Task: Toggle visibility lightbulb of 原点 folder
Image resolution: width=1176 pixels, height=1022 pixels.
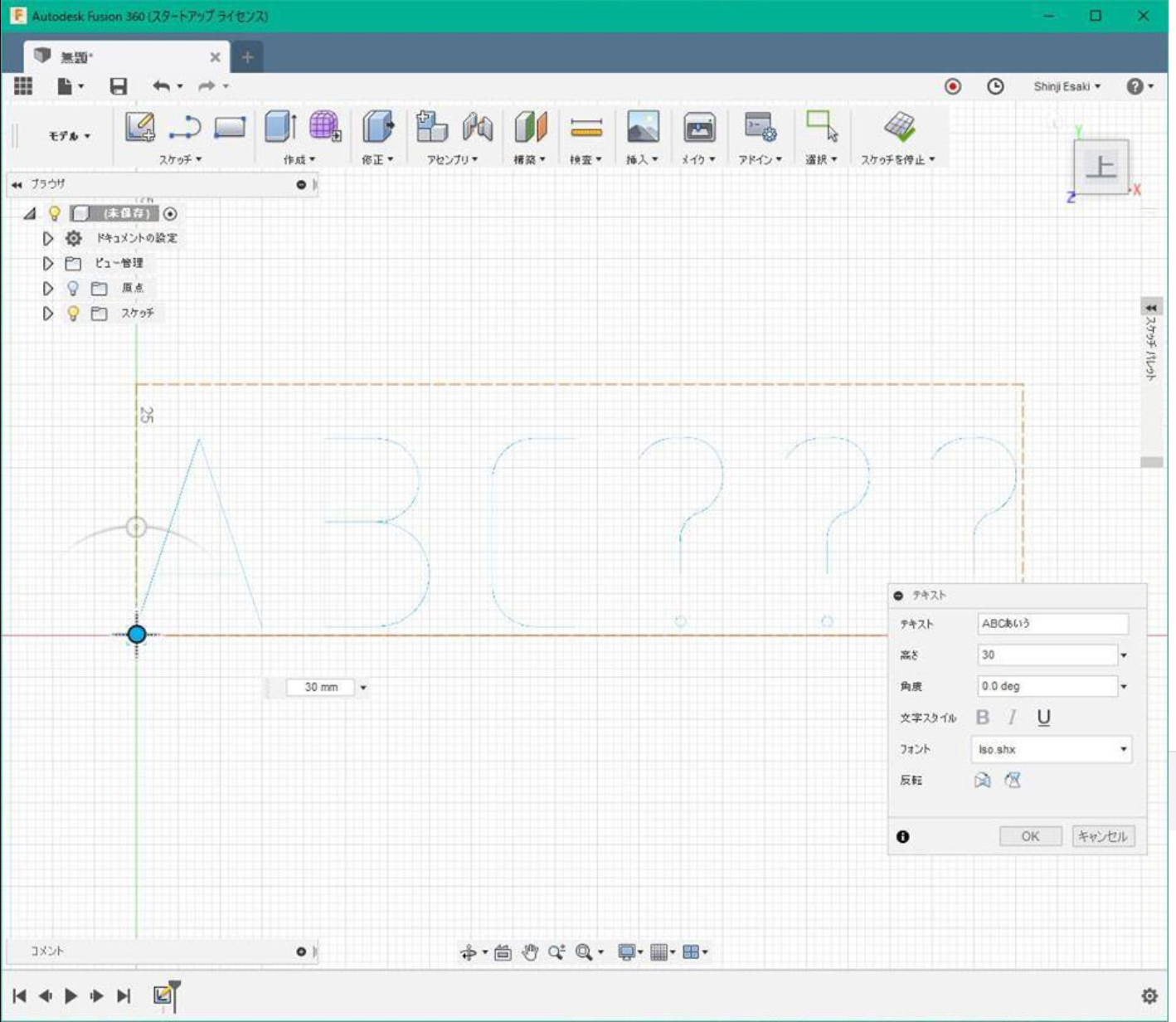Action: tap(73, 288)
